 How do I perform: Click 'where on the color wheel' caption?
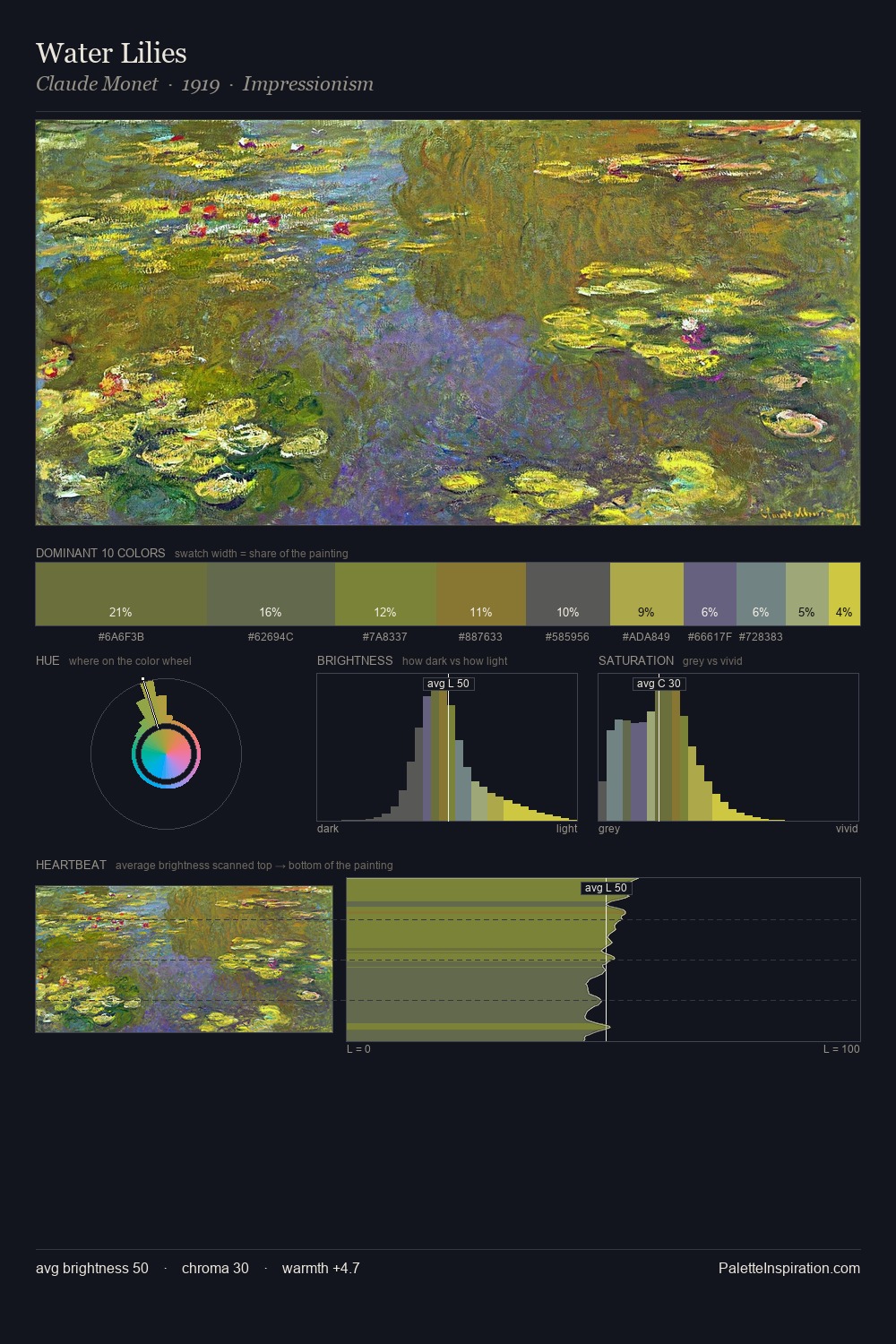point(130,661)
